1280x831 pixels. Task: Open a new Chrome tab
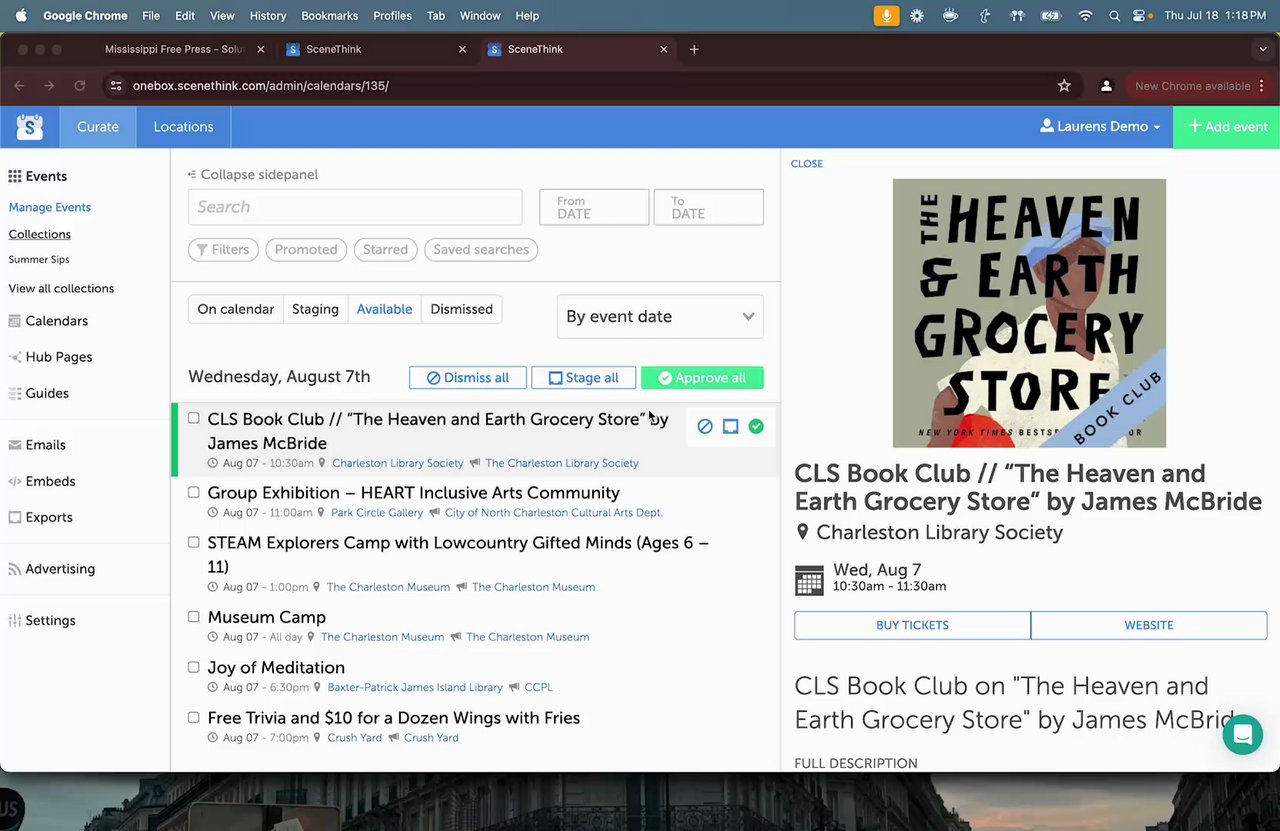[694, 49]
